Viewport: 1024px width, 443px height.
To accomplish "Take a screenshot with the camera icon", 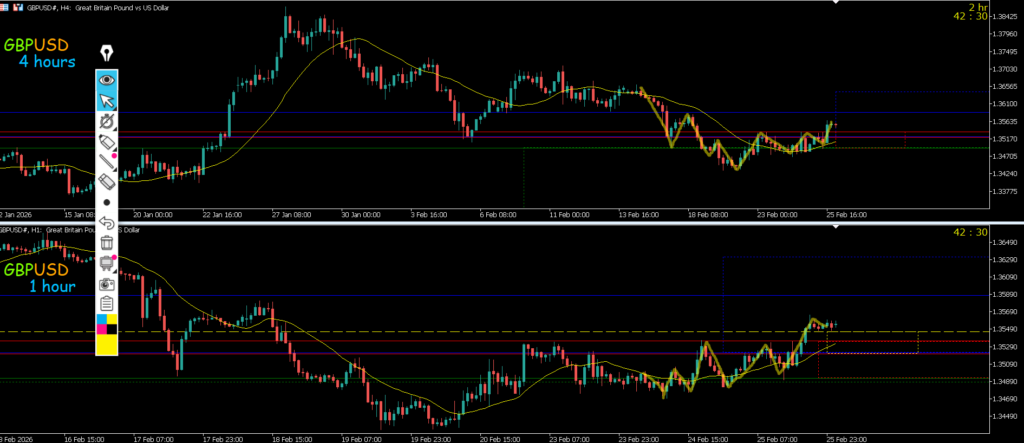I will pyautogui.click(x=107, y=284).
